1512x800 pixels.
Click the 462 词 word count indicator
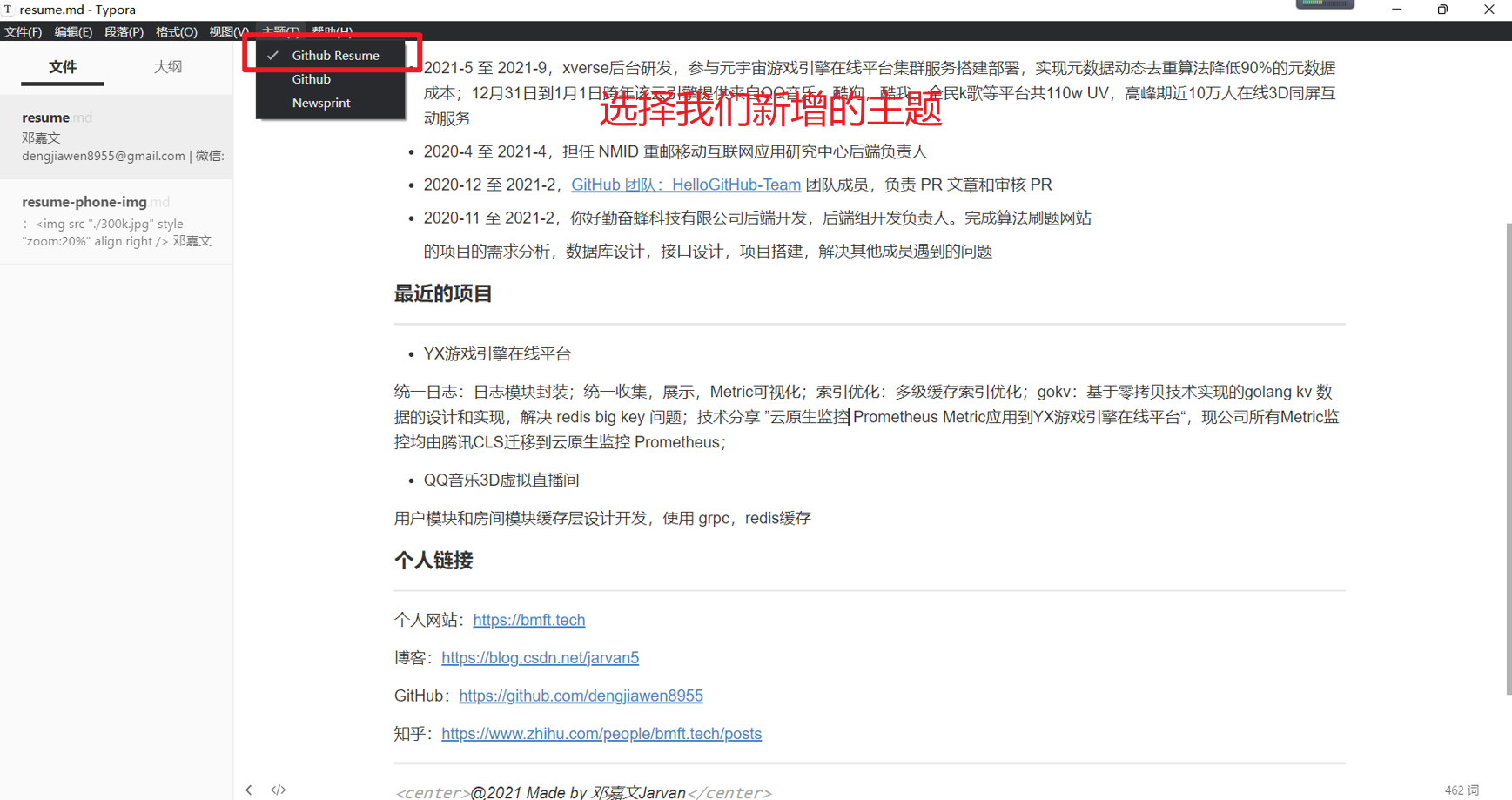click(x=1462, y=790)
